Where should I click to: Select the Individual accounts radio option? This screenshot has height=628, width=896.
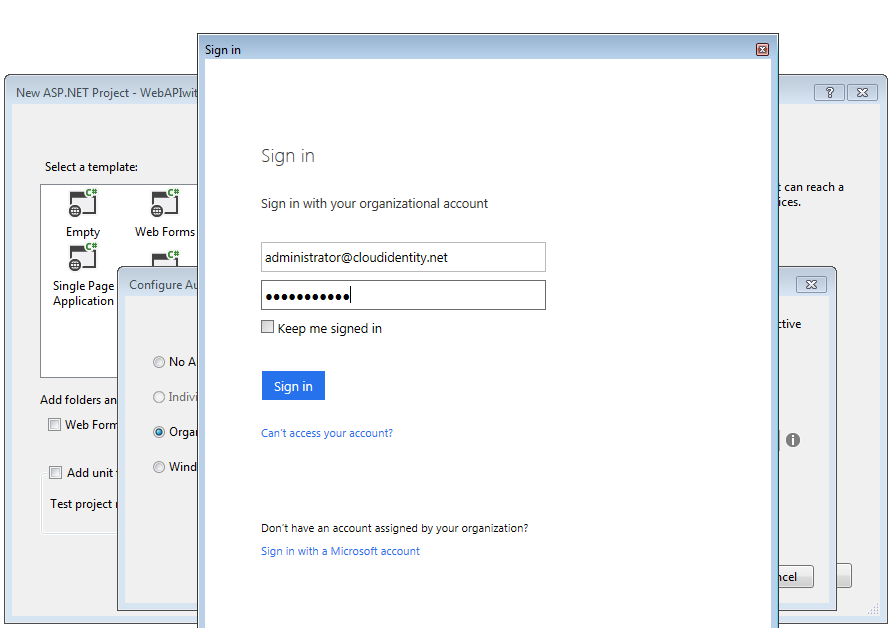click(x=159, y=397)
